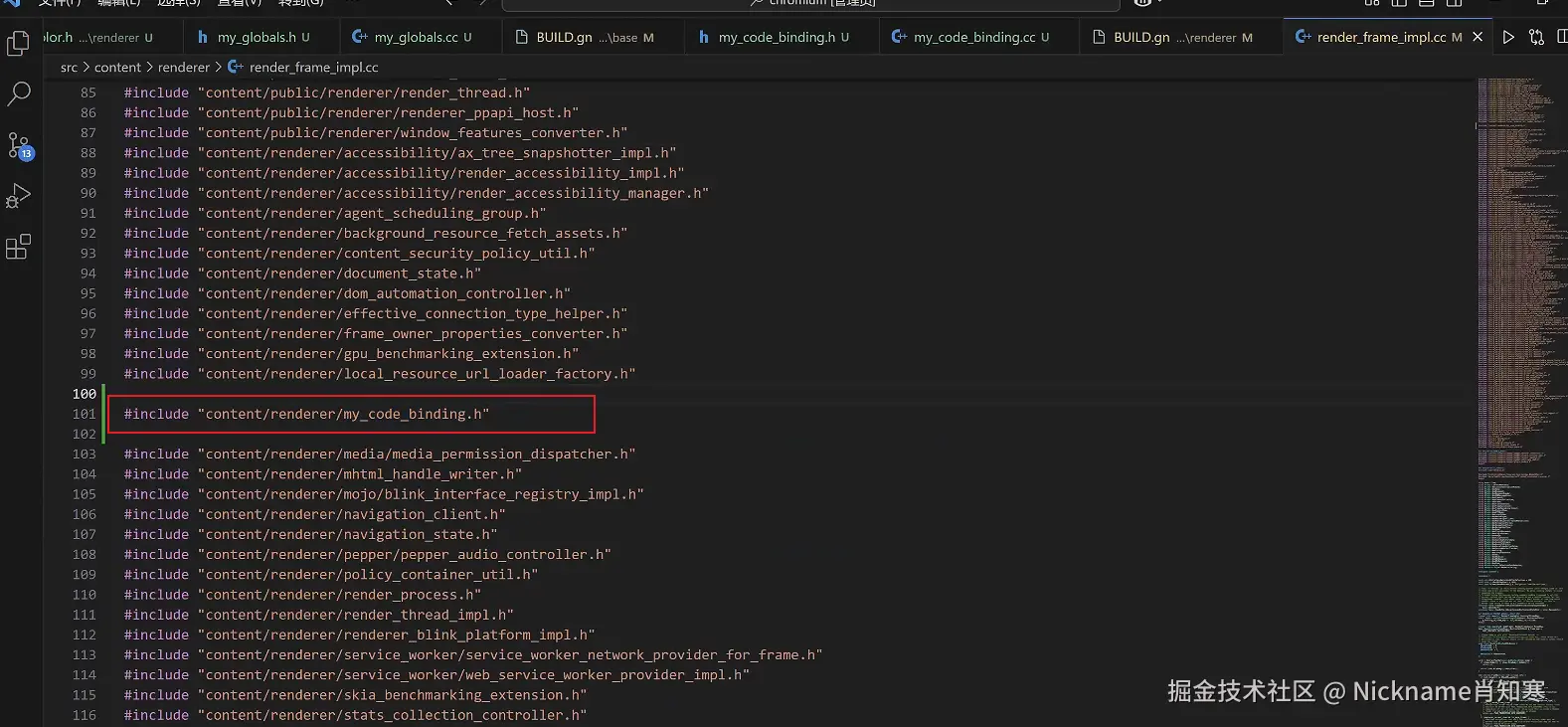
Task: Click the navigation_client.h include line
Action: tap(314, 514)
